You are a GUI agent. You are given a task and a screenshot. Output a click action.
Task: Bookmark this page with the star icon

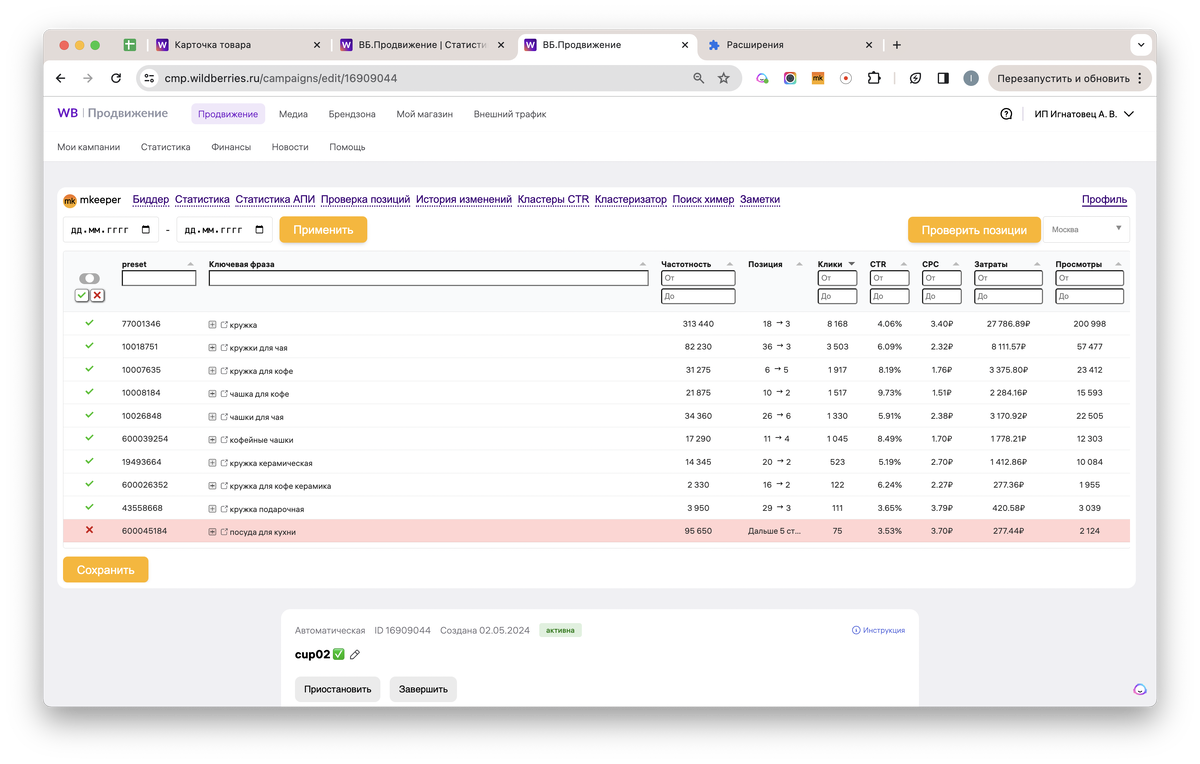(724, 78)
